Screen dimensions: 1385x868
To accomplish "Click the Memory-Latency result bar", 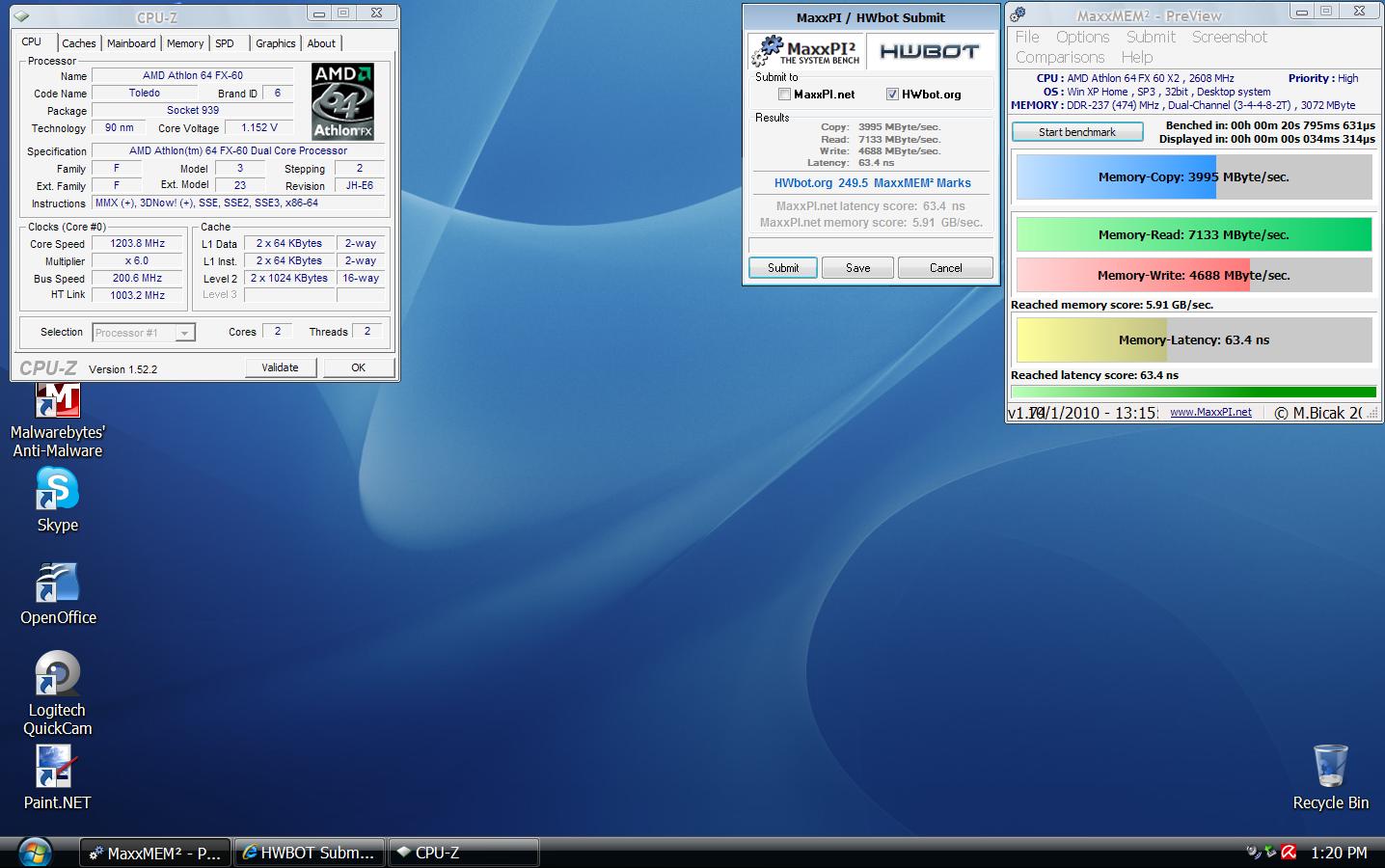I will (x=1194, y=339).
